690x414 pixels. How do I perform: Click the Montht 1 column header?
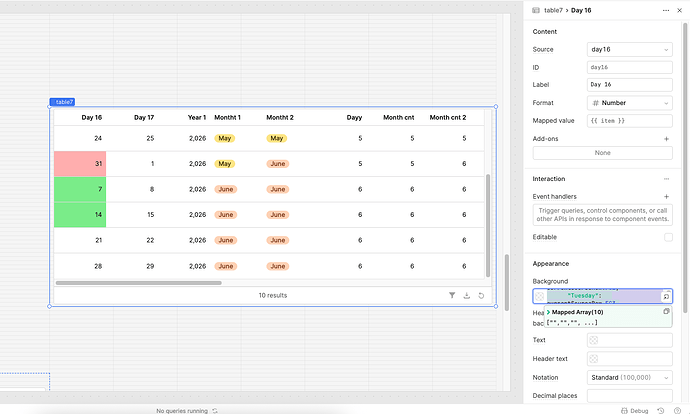point(228,117)
